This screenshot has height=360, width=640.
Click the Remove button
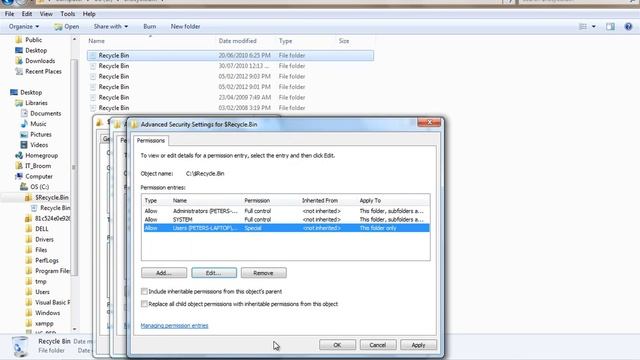263,273
